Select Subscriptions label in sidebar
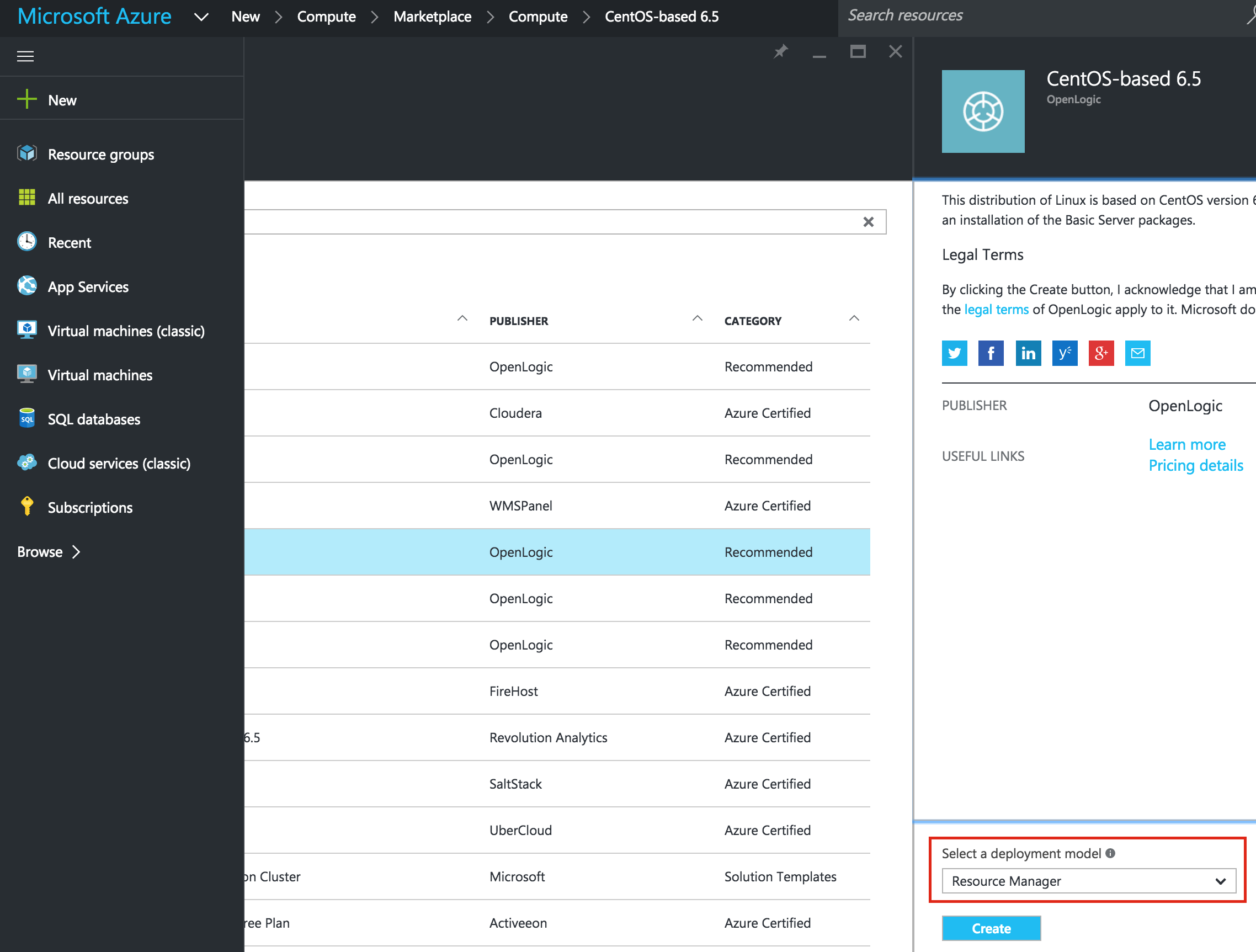The height and width of the screenshot is (952, 1256). point(91,508)
